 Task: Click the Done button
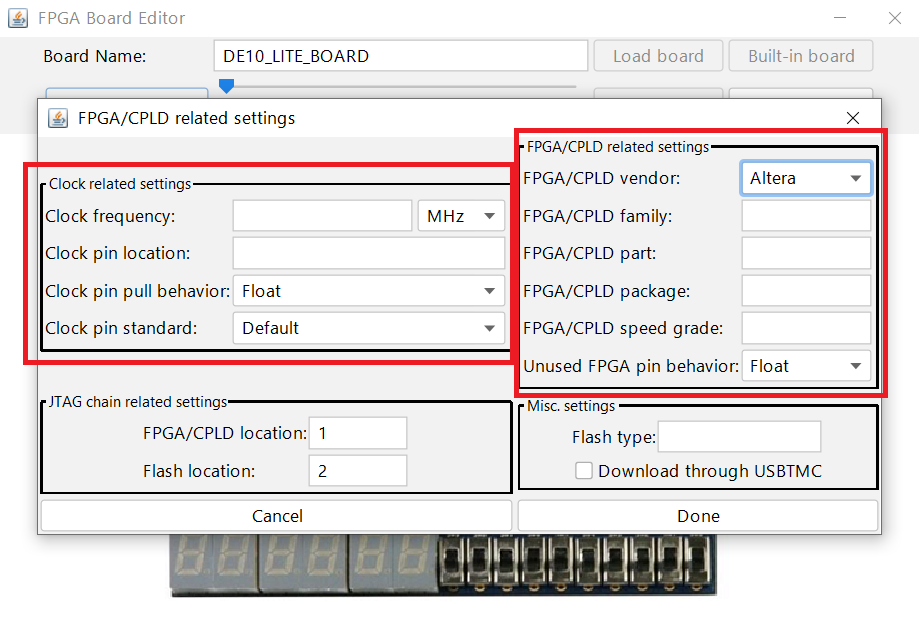click(697, 516)
